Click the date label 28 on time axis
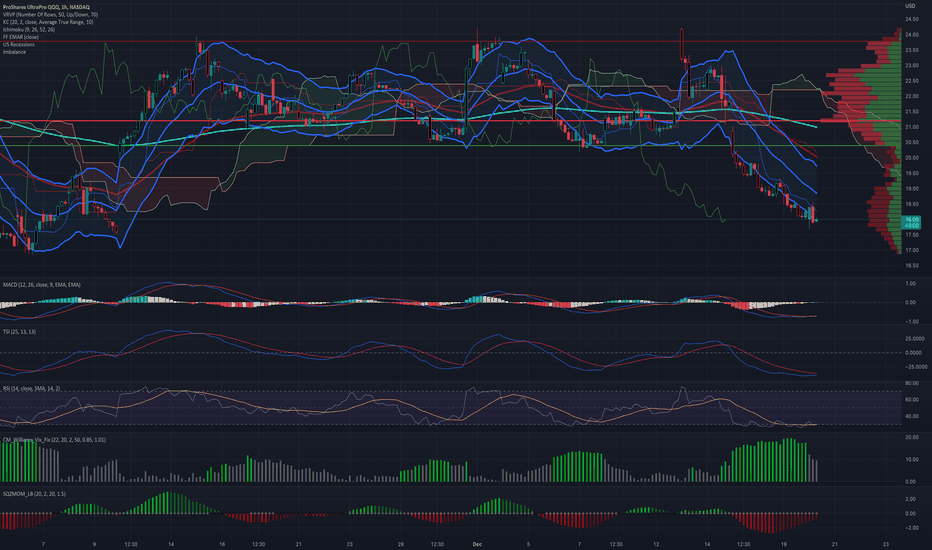 click(x=401, y=544)
